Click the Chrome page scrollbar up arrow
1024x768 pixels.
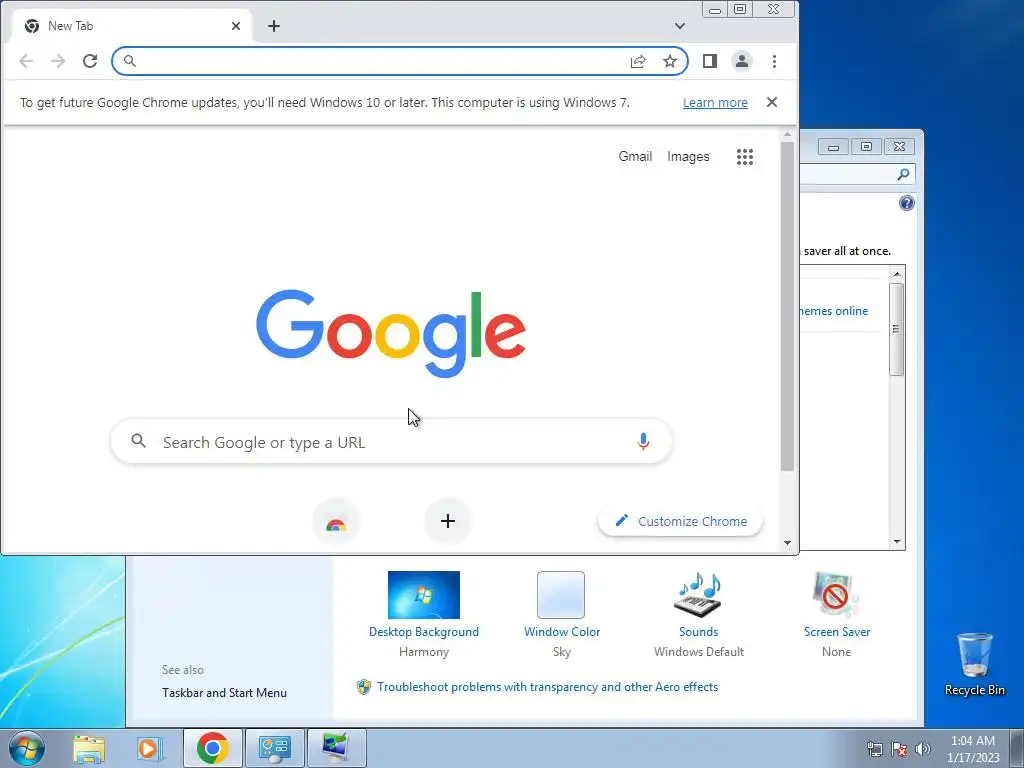[x=787, y=135]
